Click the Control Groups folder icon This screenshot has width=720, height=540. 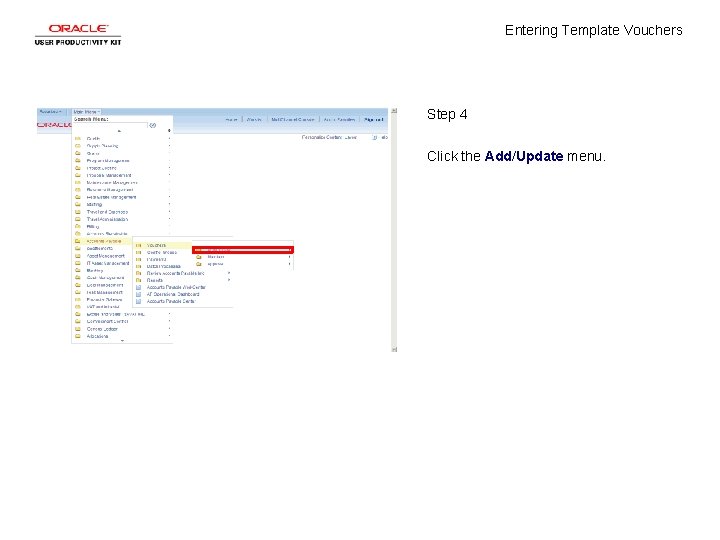click(x=138, y=253)
